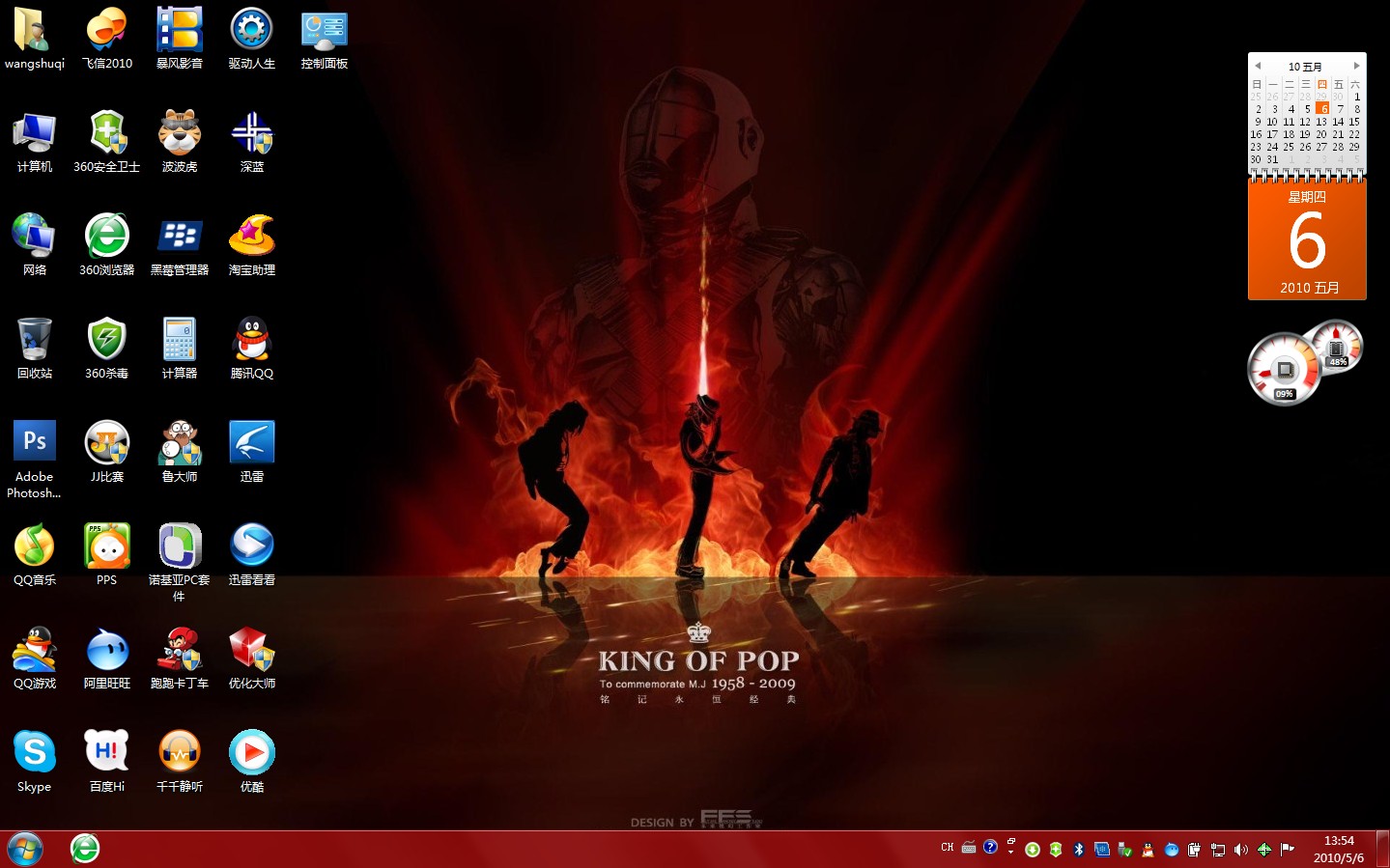This screenshot has height=868, width=1390.
Task: Open the language bar keyboard icon
Action: tap(969, 848)
